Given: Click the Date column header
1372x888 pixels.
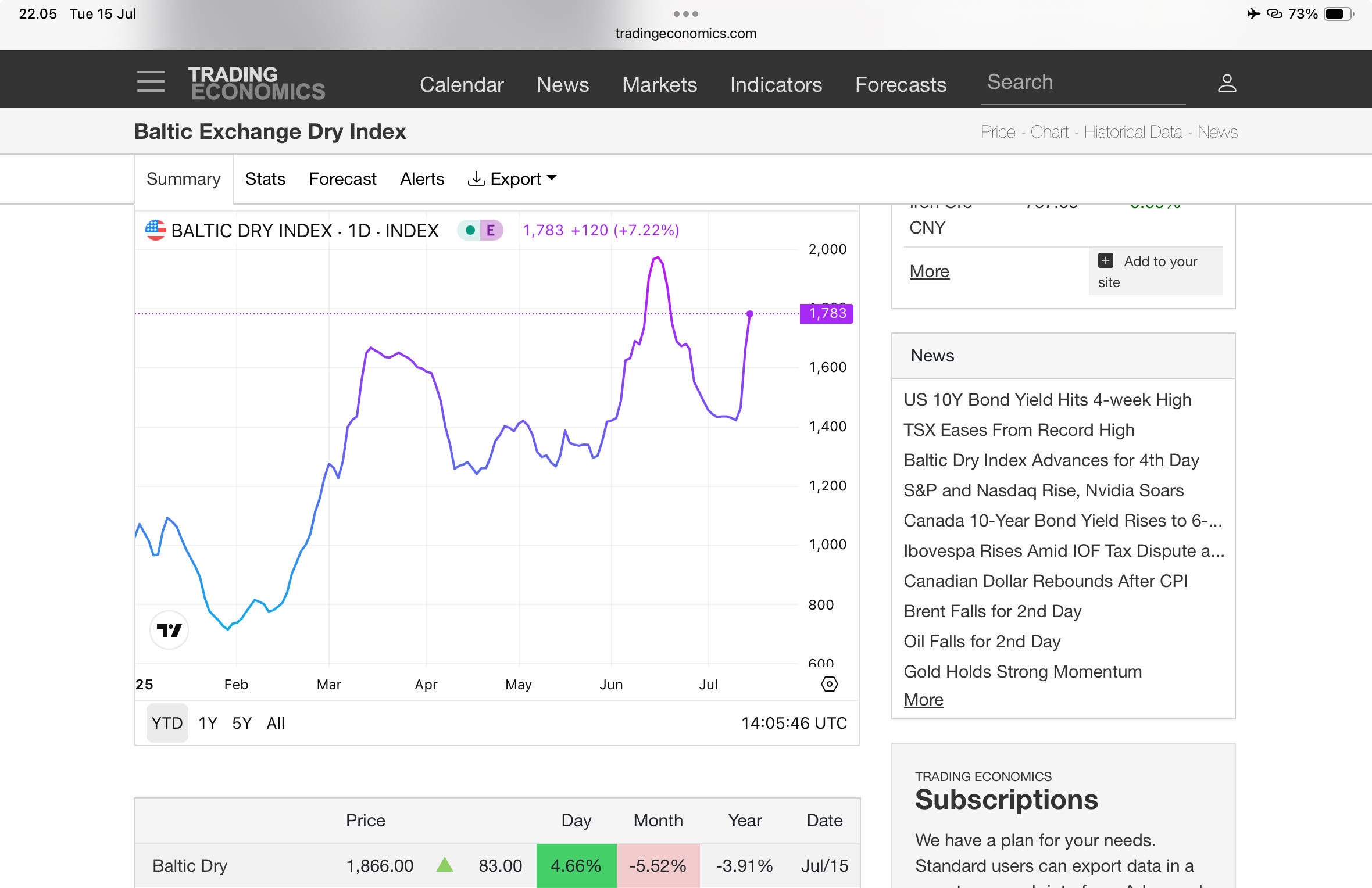Looking at the screenshot, I should pos(824,821).
